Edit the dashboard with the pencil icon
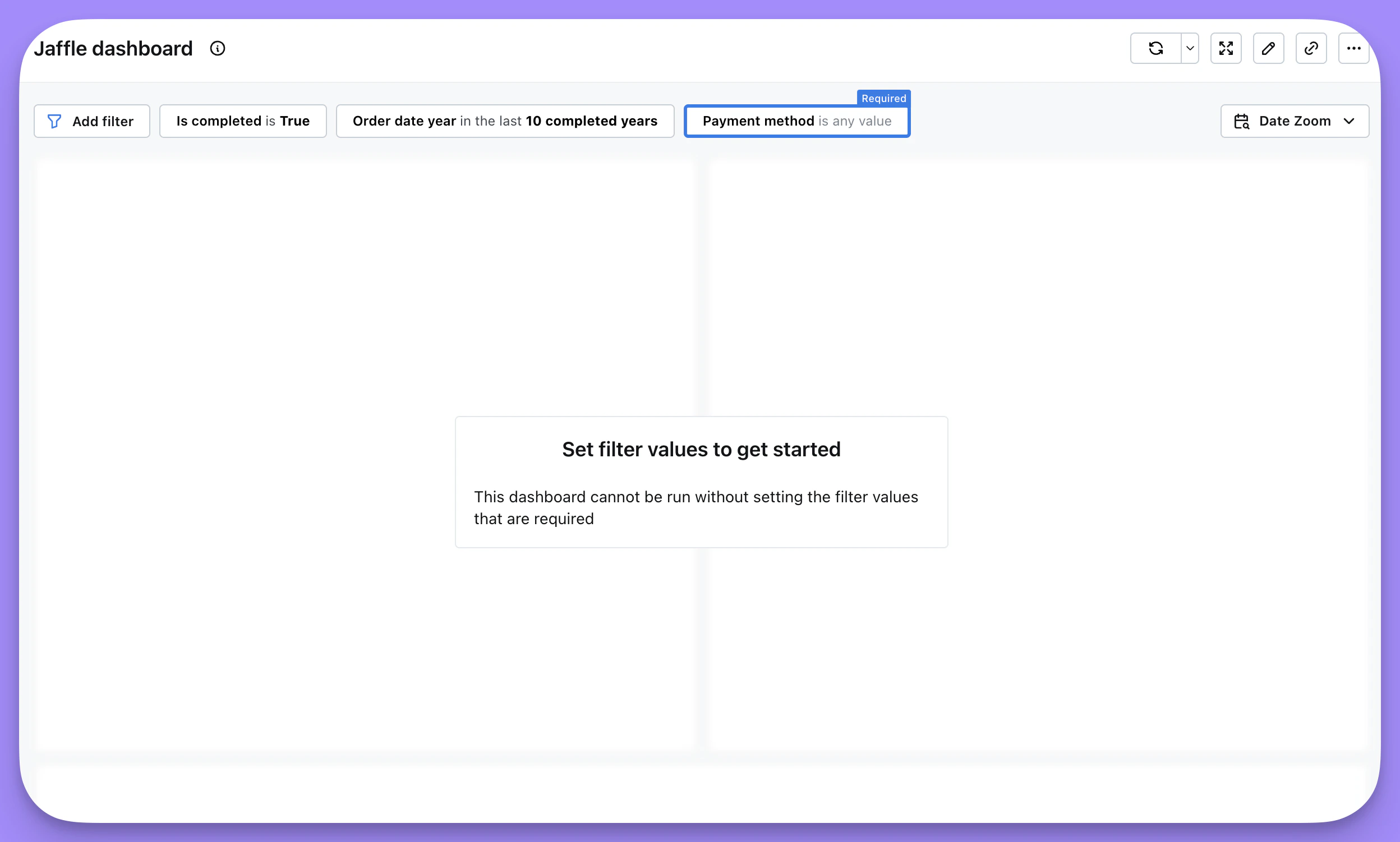 pyautogui.click(x=1268, y=49)
